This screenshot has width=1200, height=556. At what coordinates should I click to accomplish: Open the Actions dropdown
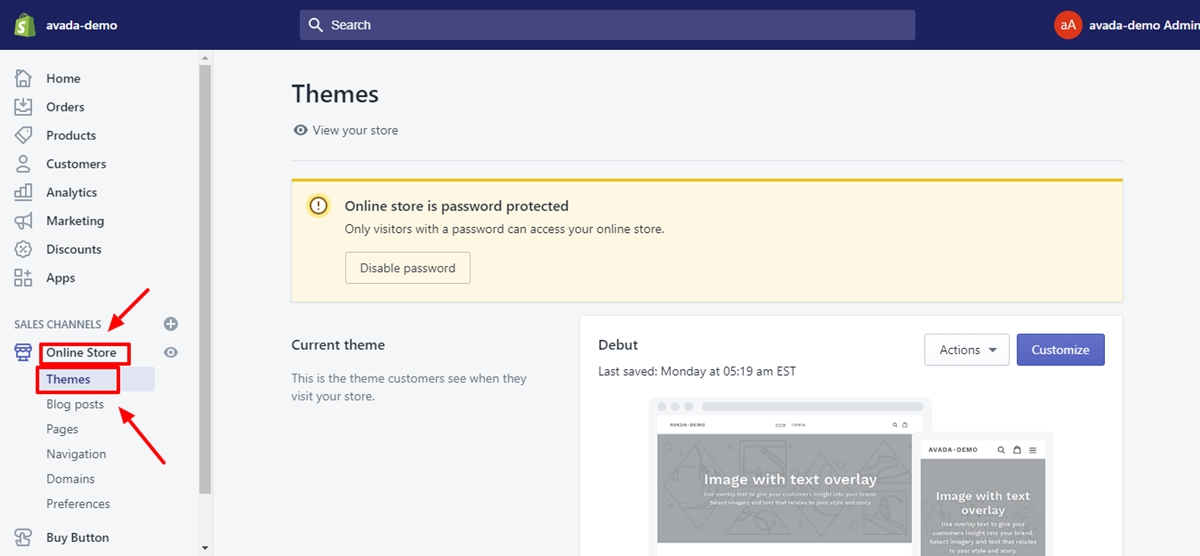click(967, 350)
